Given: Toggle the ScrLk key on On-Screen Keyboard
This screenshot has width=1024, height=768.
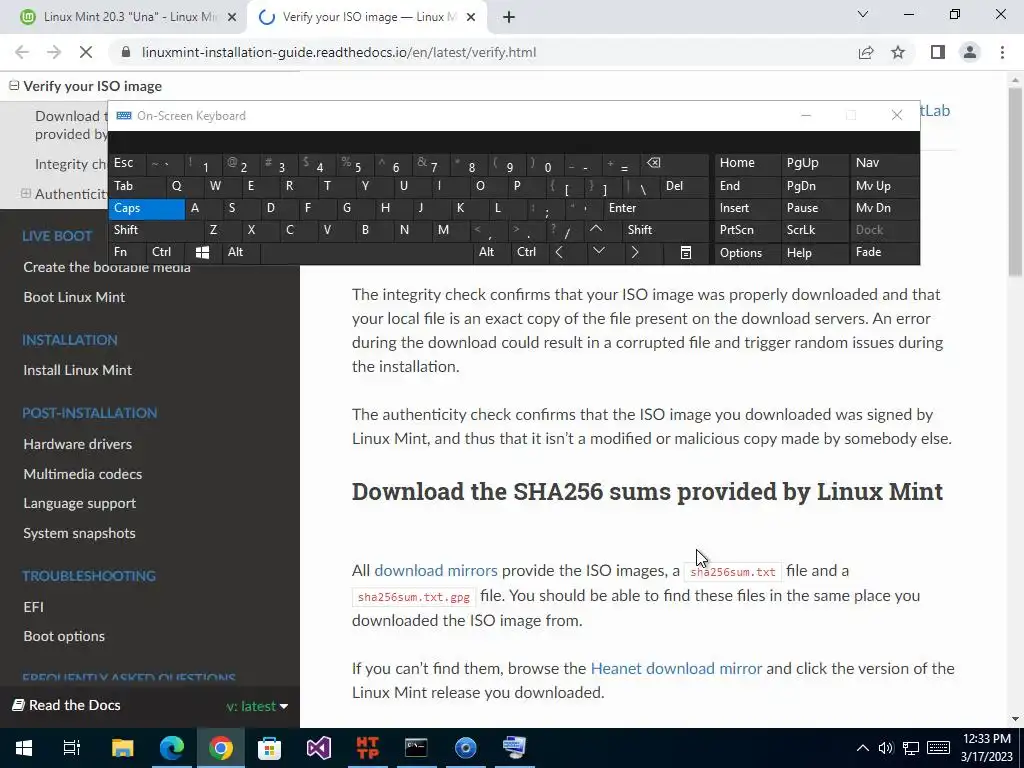Looking at the screenshot, I should point(814,230).
